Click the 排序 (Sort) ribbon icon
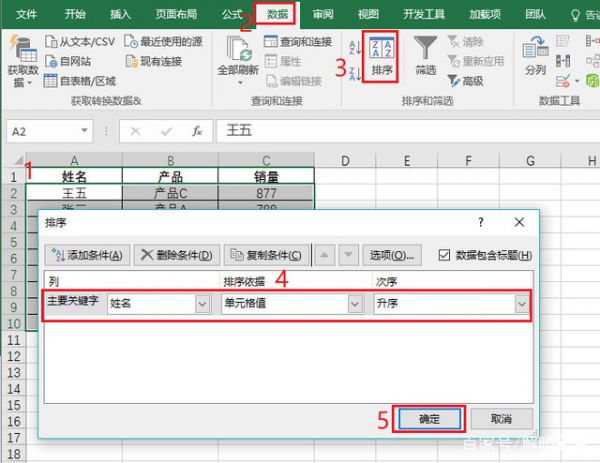 tap(382, 56)
